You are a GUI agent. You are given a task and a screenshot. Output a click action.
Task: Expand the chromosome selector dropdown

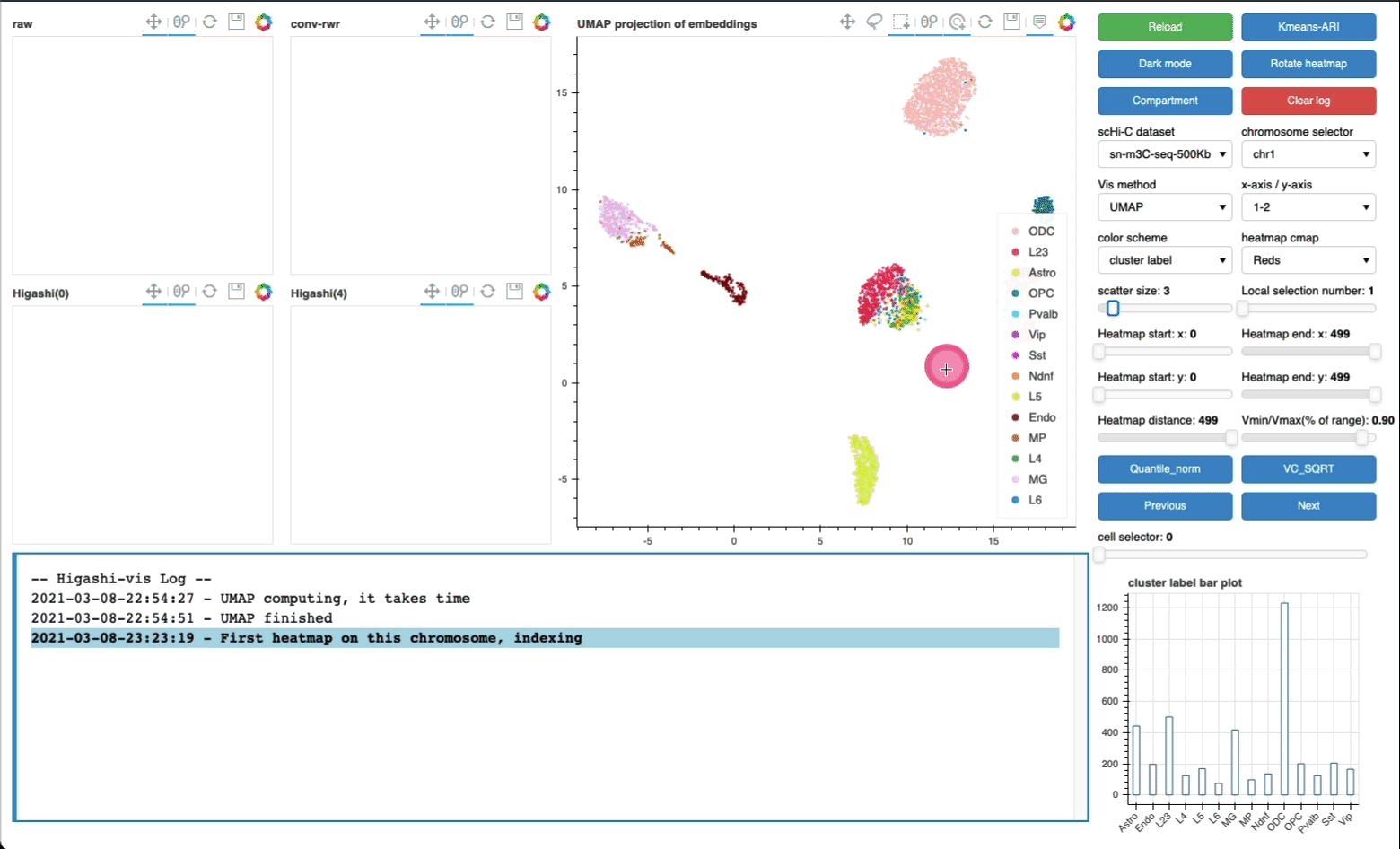(1308, 154)
